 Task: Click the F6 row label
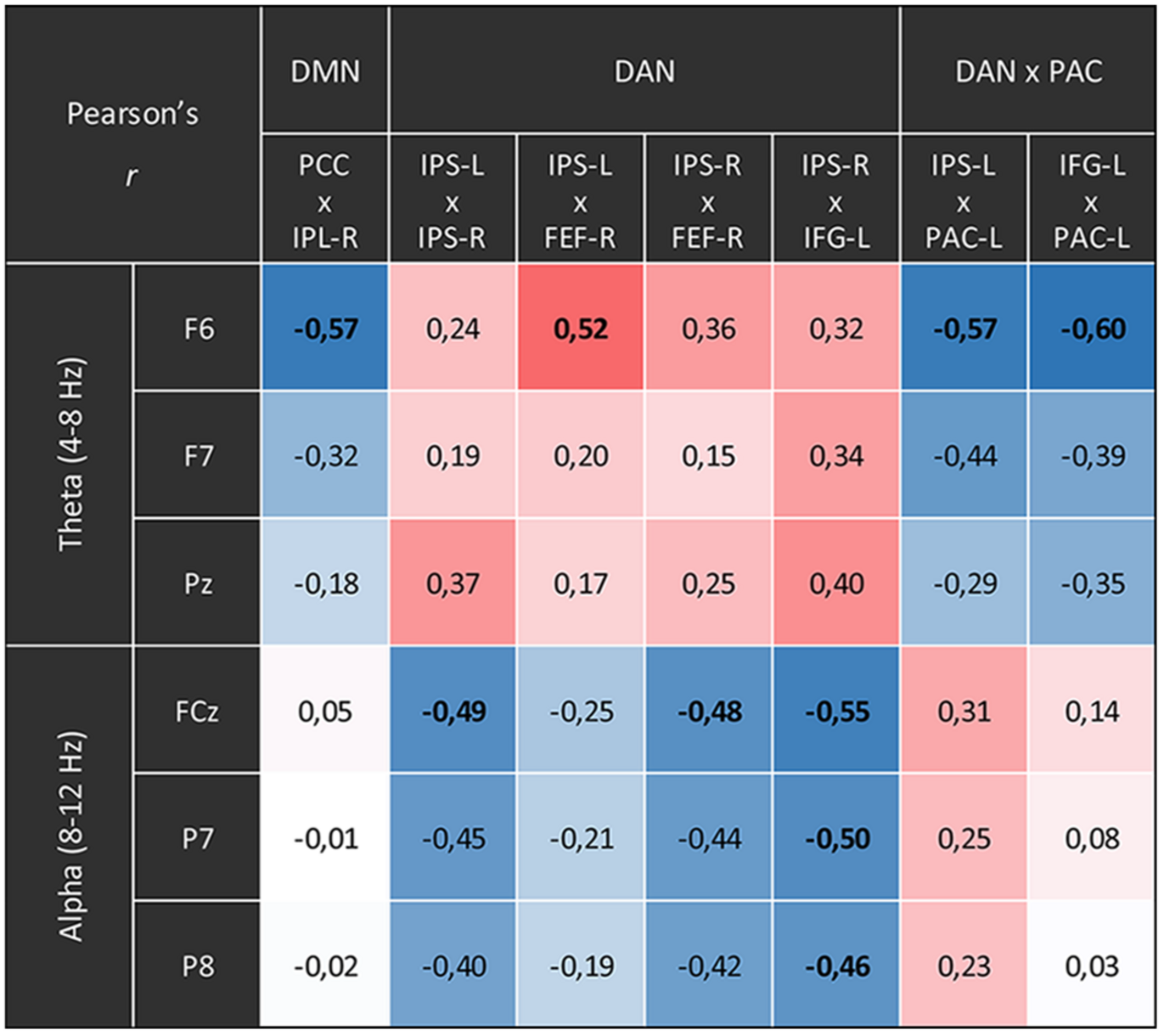(198, 329)
